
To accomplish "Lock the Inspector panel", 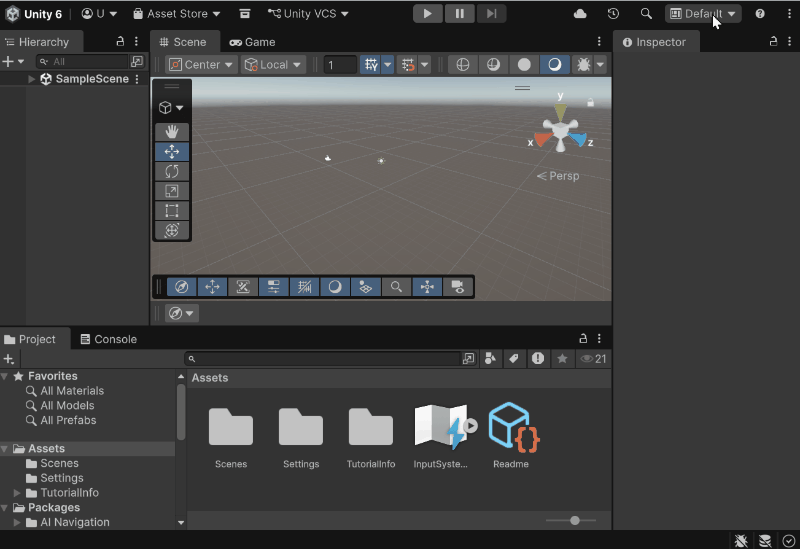I will point(773,42).
